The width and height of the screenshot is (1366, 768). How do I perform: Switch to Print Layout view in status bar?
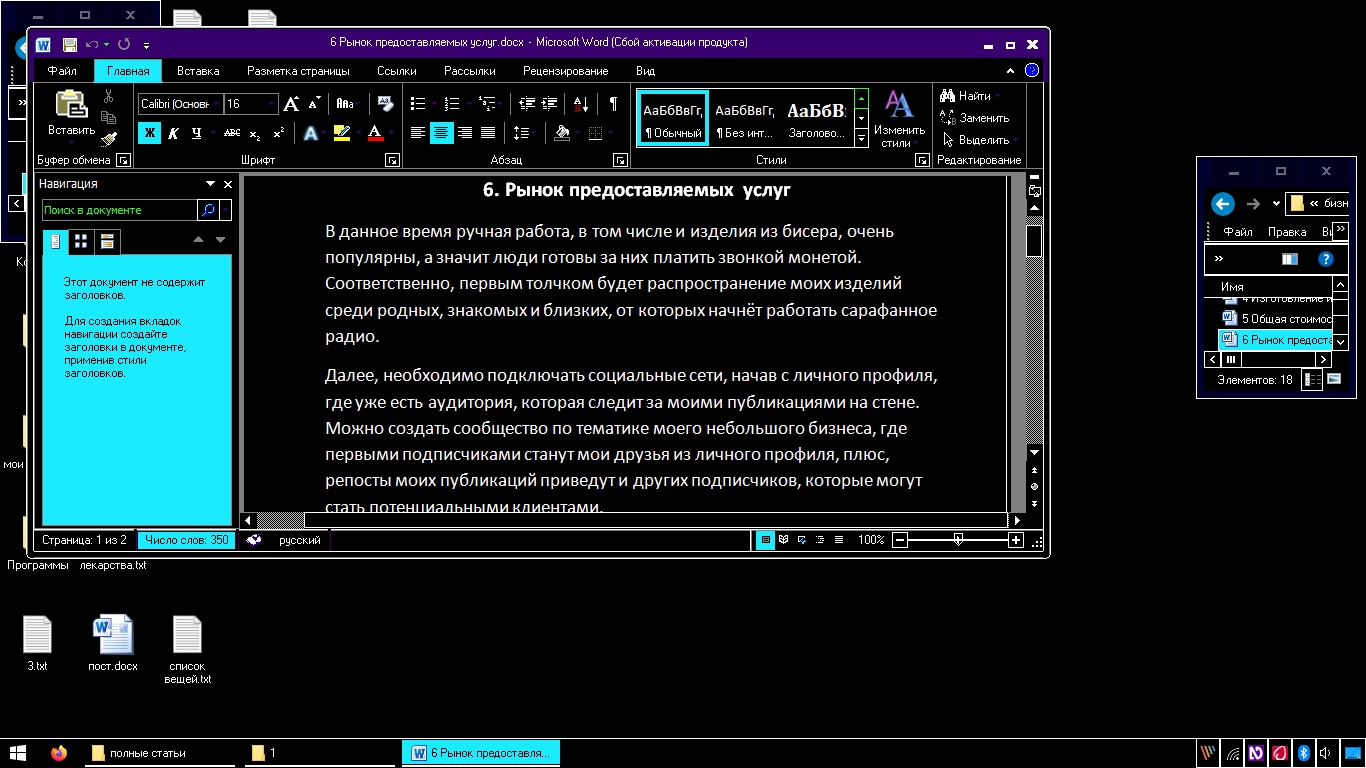point(766,540)
